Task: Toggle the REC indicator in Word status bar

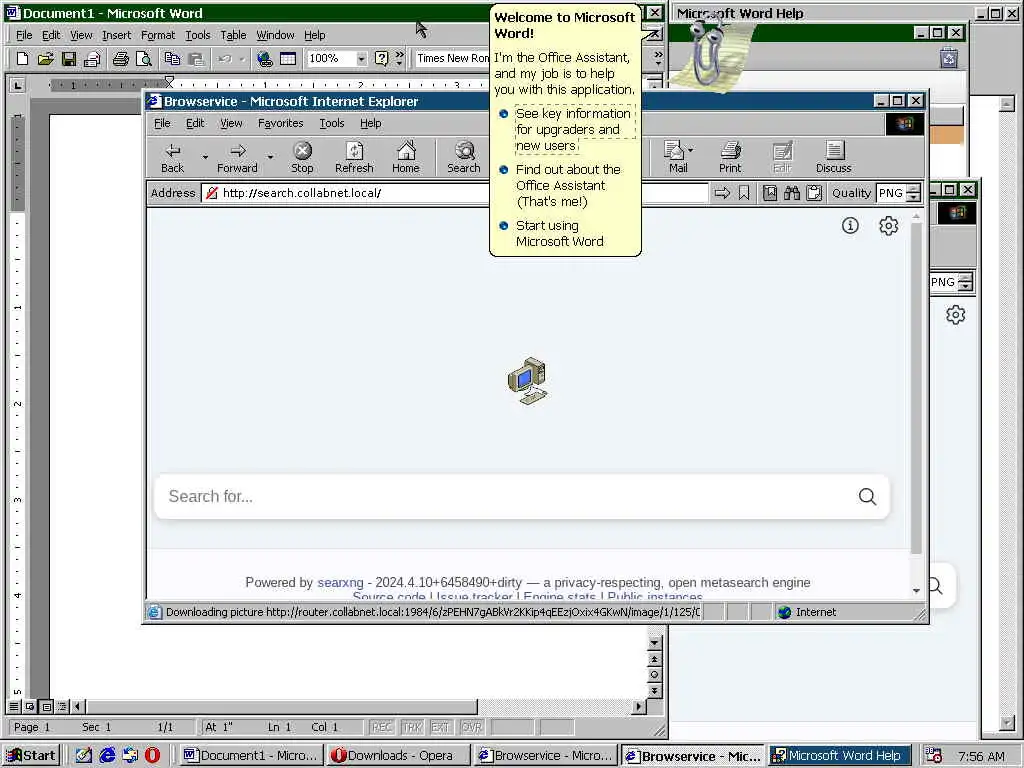Action: [381, 727]
